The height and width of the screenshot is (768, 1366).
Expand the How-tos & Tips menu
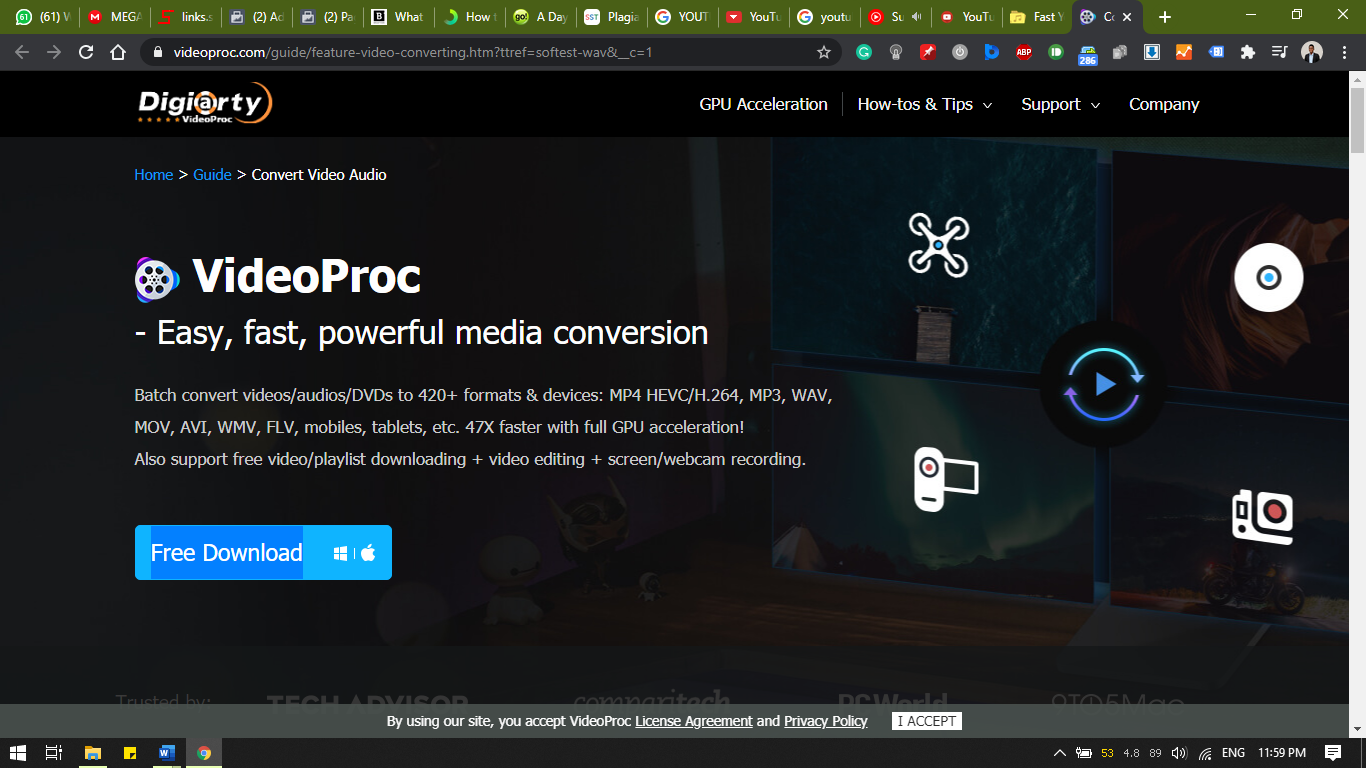(x=925, y=104)
